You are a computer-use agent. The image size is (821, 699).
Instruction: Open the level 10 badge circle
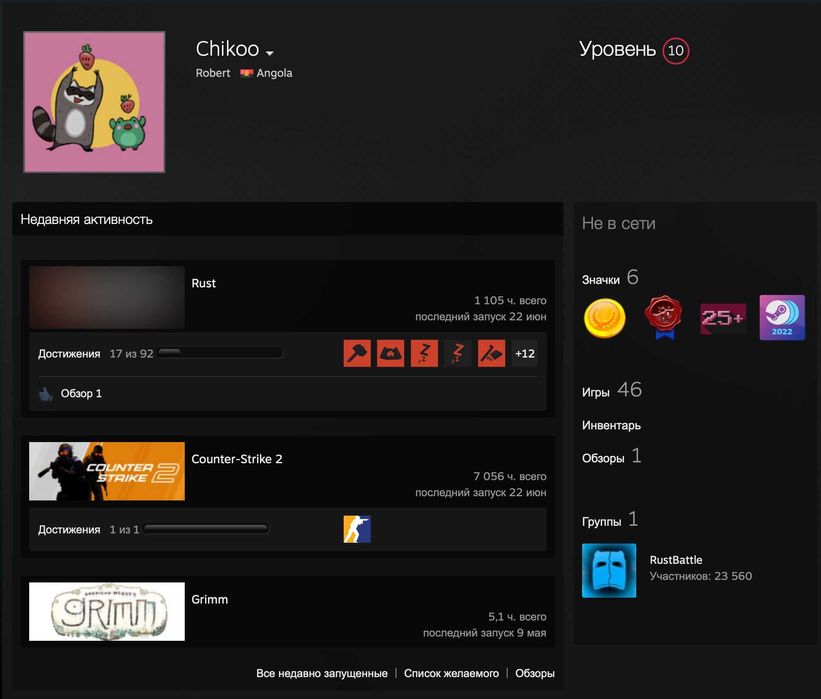(x=675, y=51)
